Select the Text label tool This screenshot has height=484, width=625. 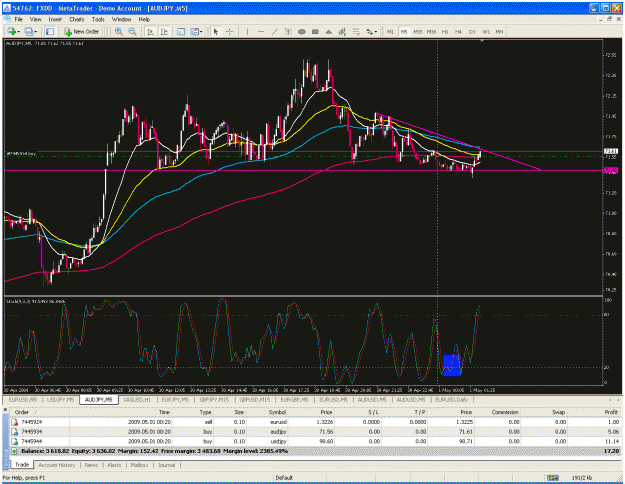coord(288,31)
